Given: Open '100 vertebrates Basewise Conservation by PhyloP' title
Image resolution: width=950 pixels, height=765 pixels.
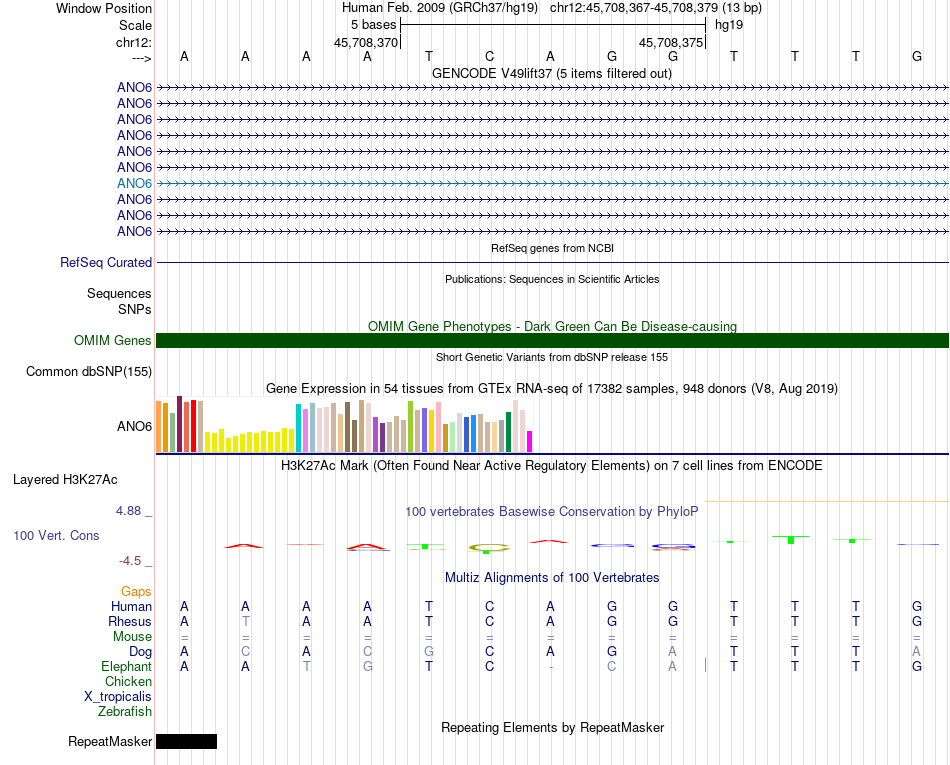Looking at the screenshot, I should tap(552, 512).
